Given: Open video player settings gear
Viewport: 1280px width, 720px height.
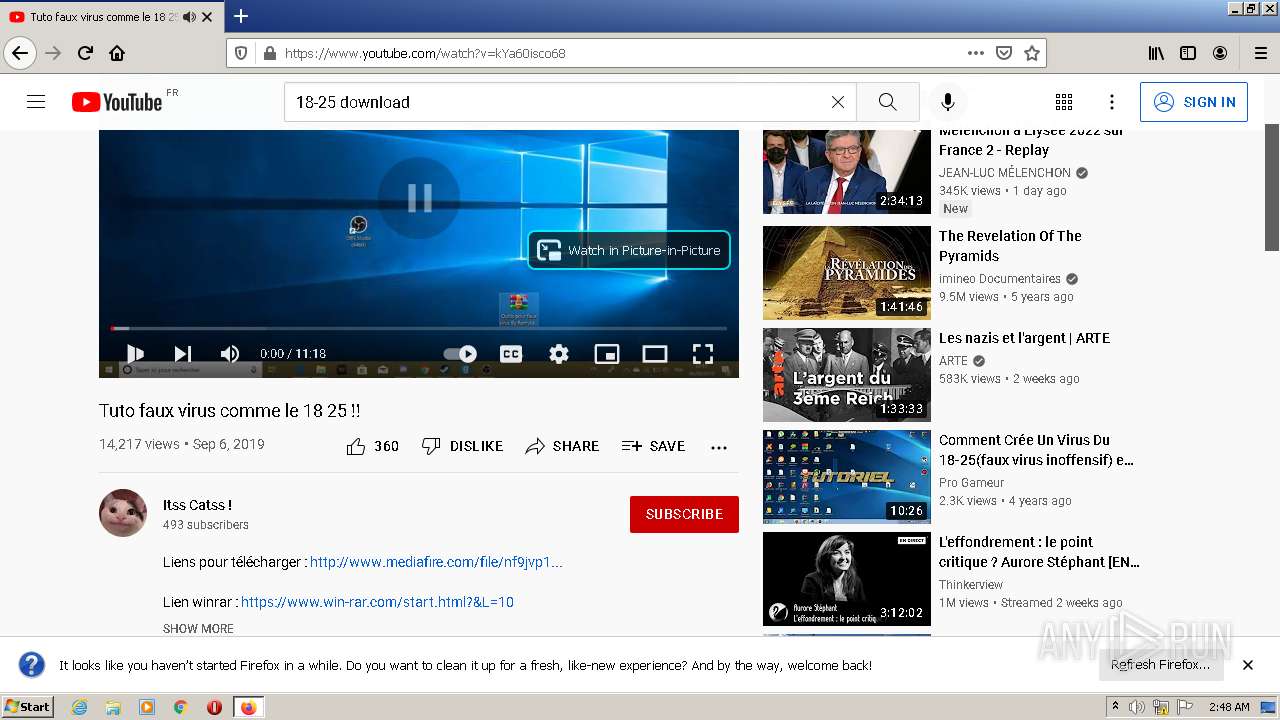Looking at the screenshot, I should (559, 353).
